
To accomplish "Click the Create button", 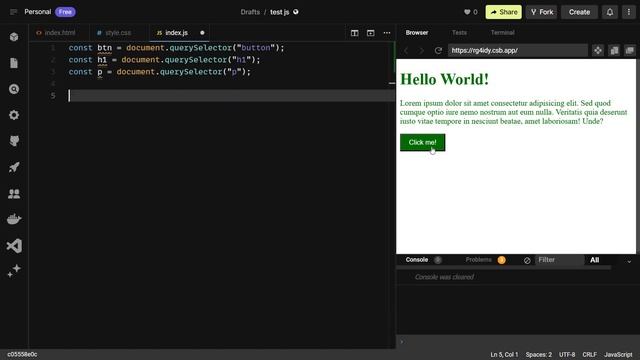I will tap(579, 12).
